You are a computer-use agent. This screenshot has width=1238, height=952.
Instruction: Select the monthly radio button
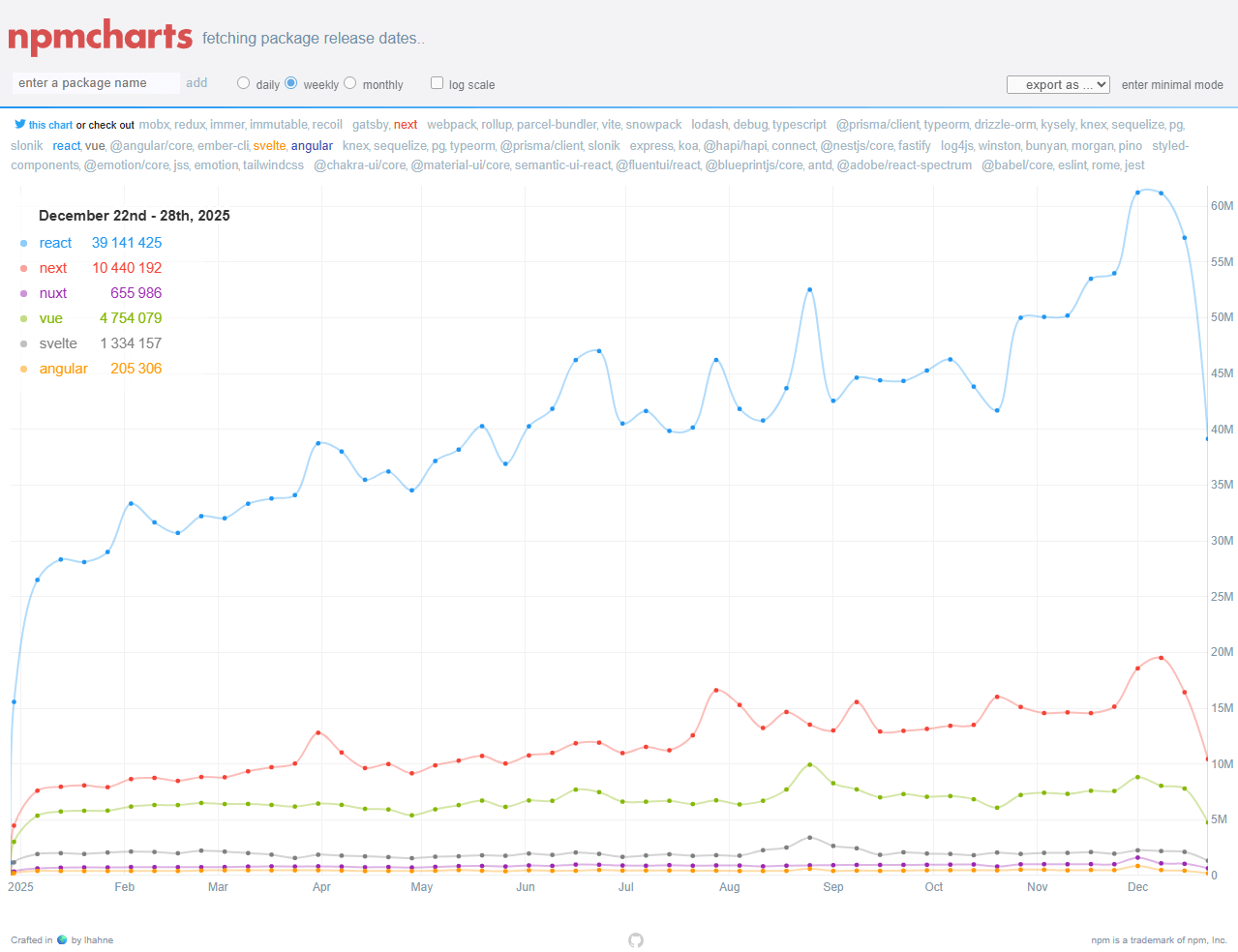coord(350,83)
